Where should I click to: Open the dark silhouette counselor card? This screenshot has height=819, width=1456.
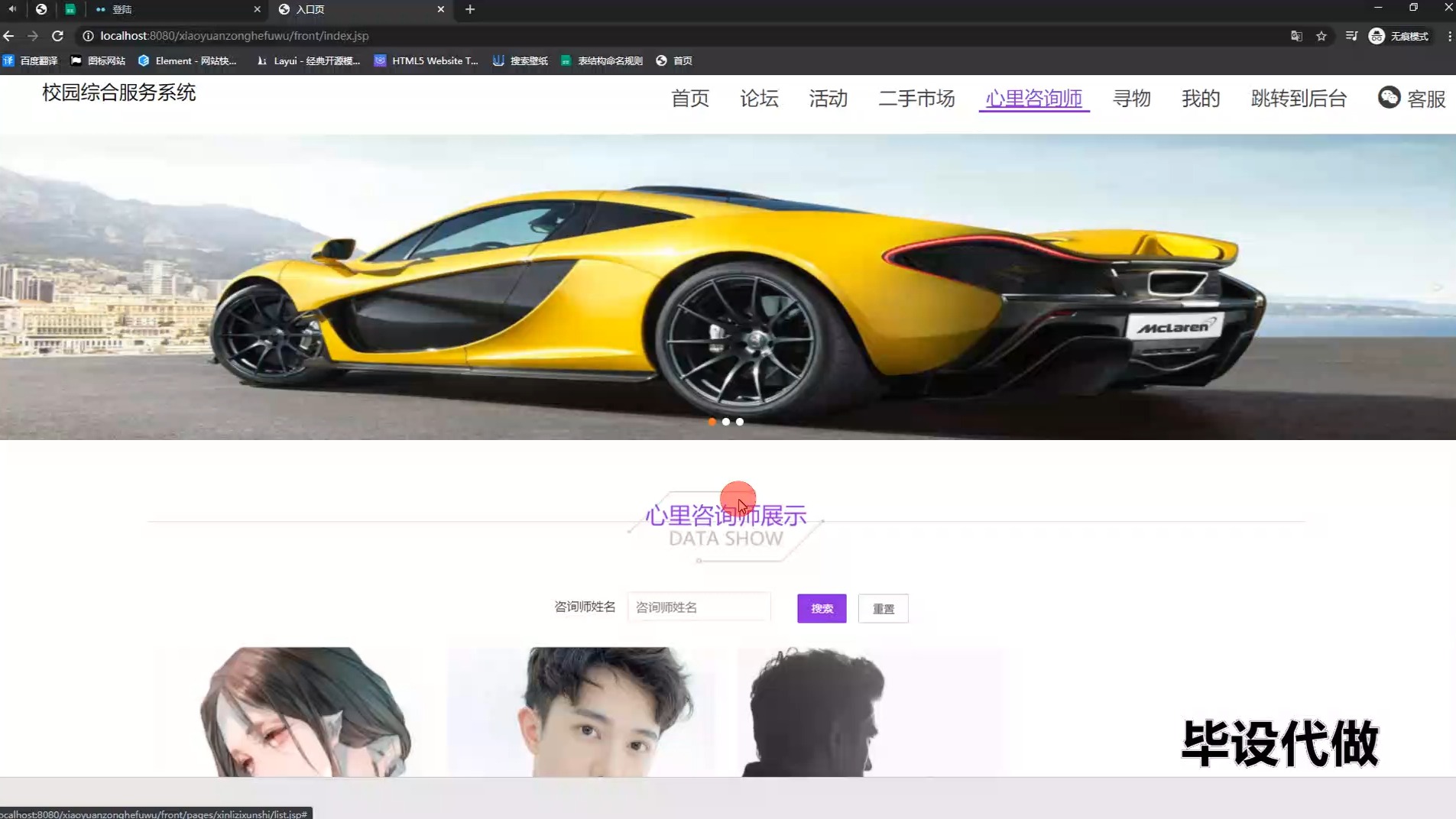point(872,712)
